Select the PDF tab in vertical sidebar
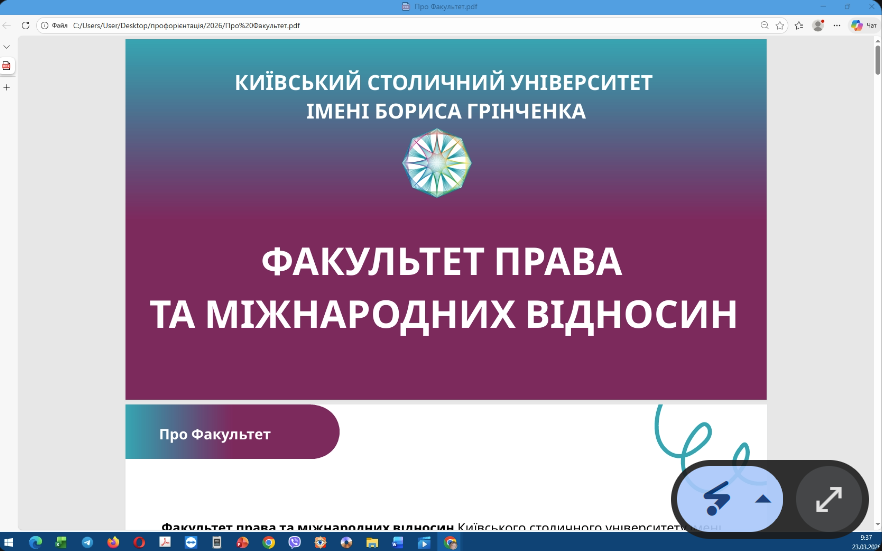Viewport: 882px width, 551px height. point(6,66)
